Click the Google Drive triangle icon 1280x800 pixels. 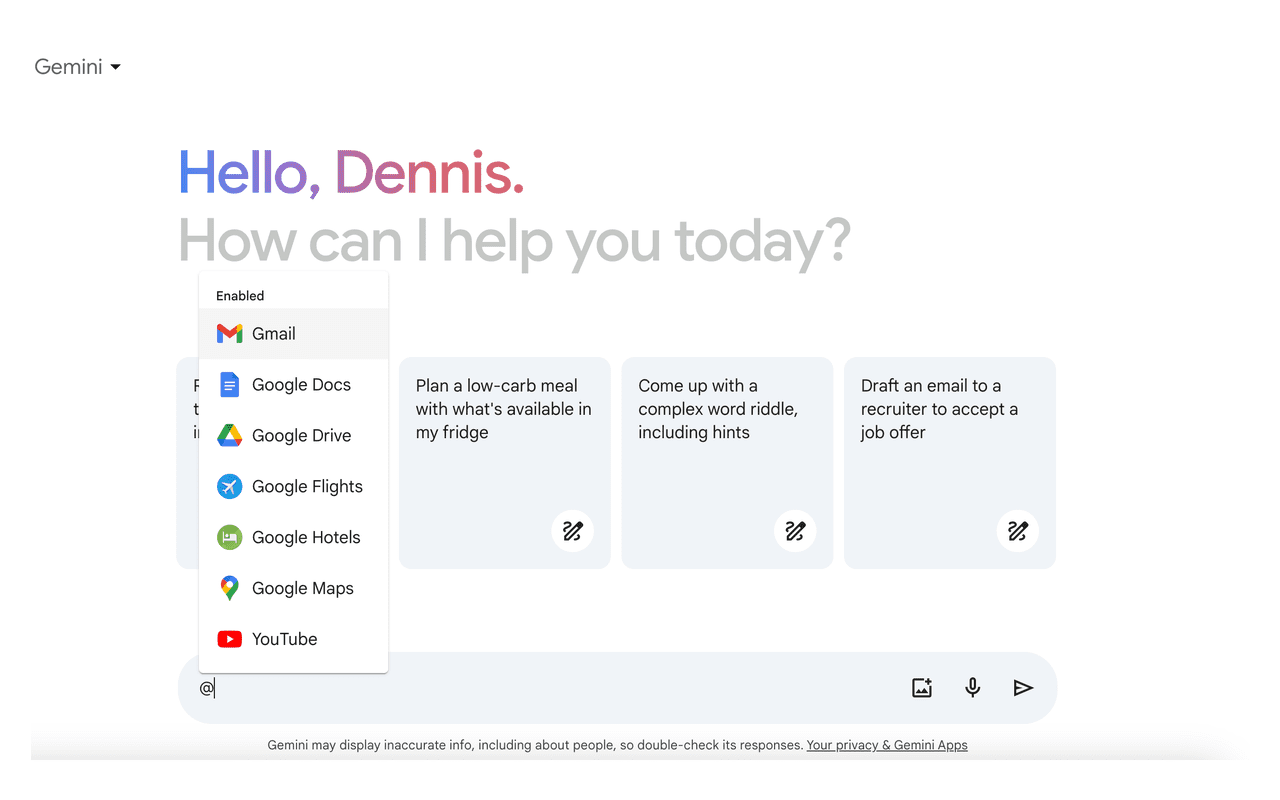[x=229, y=436]
